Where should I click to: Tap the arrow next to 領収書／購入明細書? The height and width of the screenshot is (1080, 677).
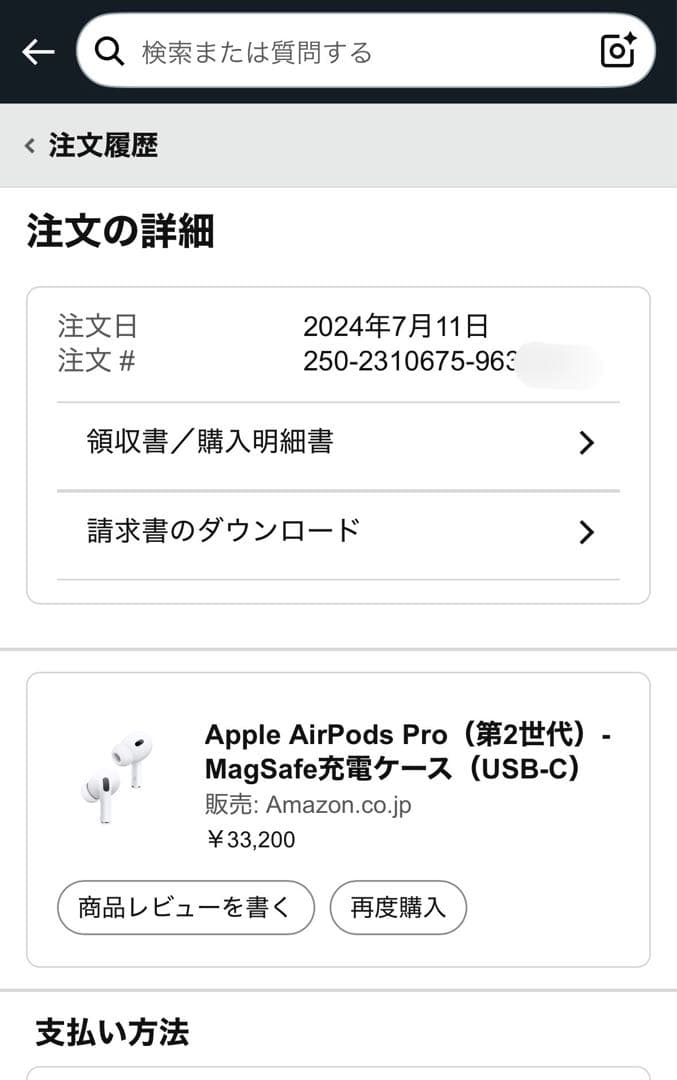click(x=587, y=442)
